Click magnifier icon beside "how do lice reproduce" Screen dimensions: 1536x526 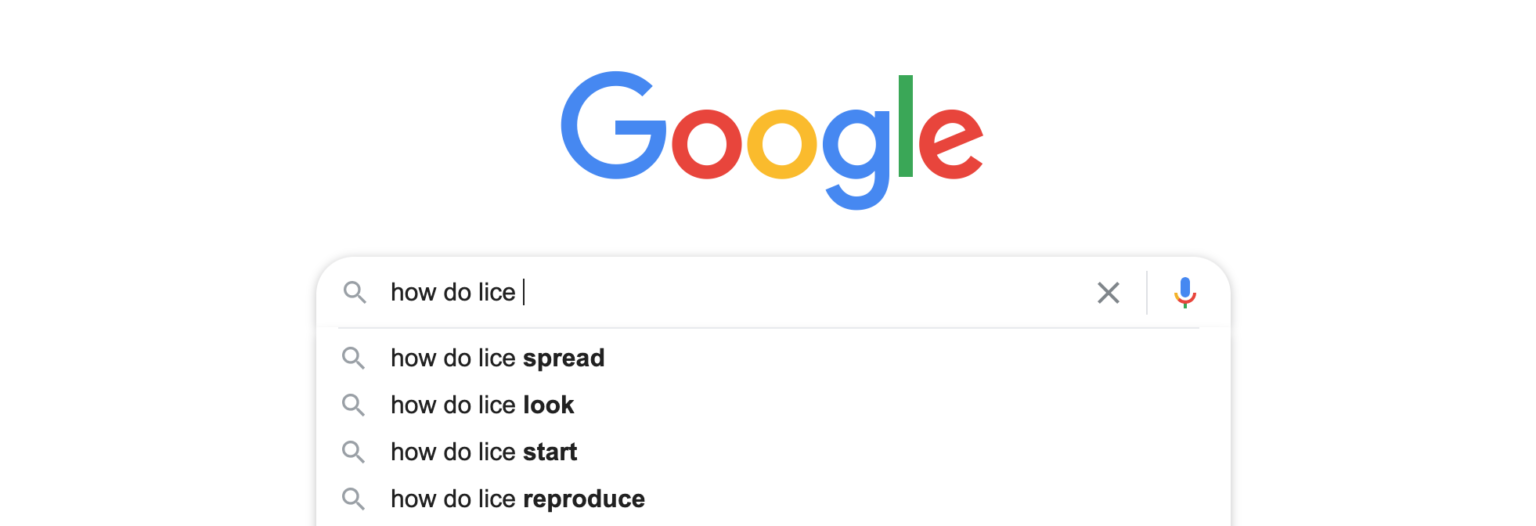(353, 498)
